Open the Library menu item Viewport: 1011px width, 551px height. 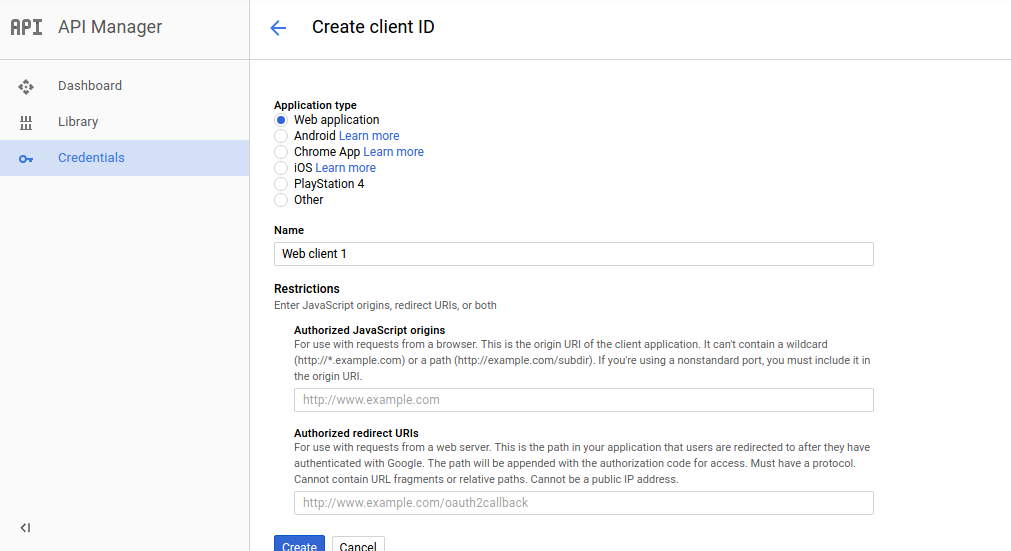(78, 122)
